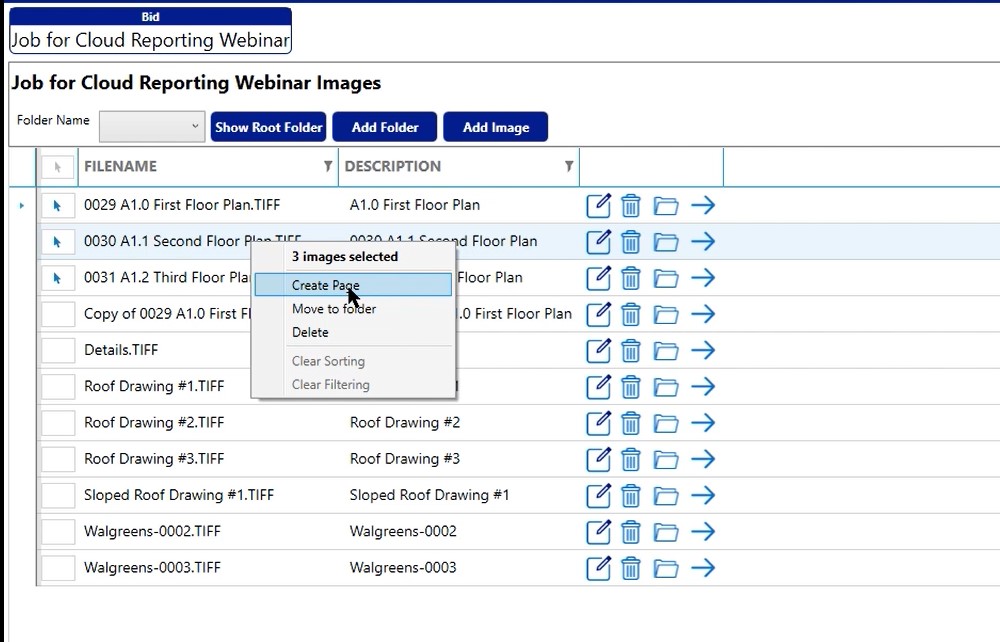The image size is (1000, 642).
Task: Click the select-all header cell
Action: pos(58,167)
